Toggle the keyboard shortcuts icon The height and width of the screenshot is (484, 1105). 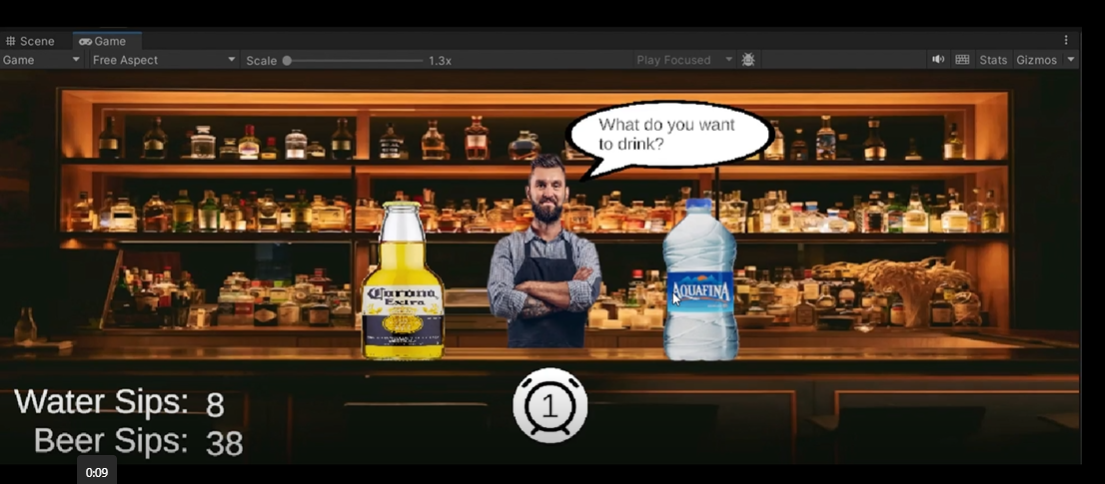962,60
